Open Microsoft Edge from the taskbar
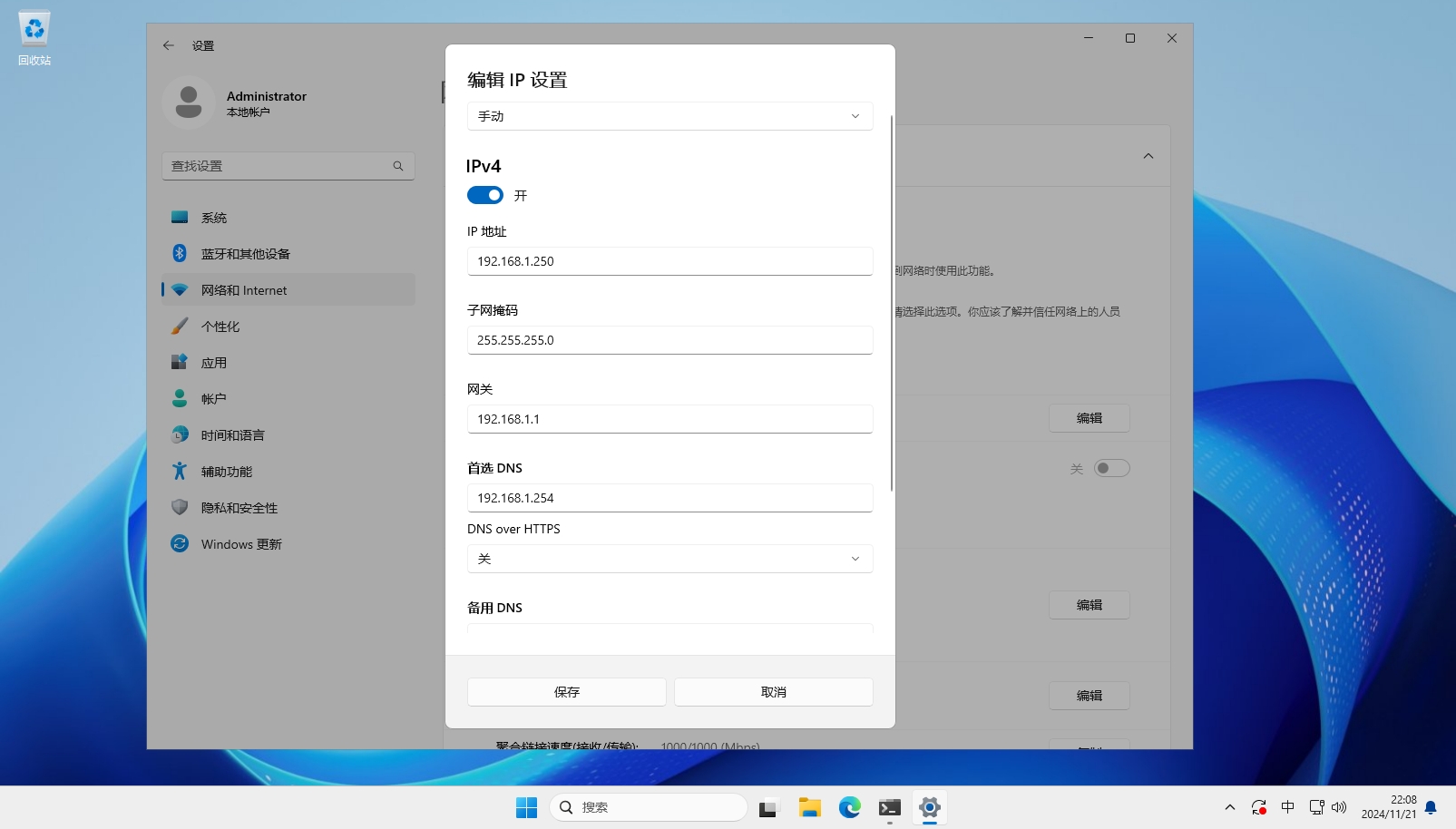The width and height of the screenshot is (1456, 829). (x=849, y=807)
